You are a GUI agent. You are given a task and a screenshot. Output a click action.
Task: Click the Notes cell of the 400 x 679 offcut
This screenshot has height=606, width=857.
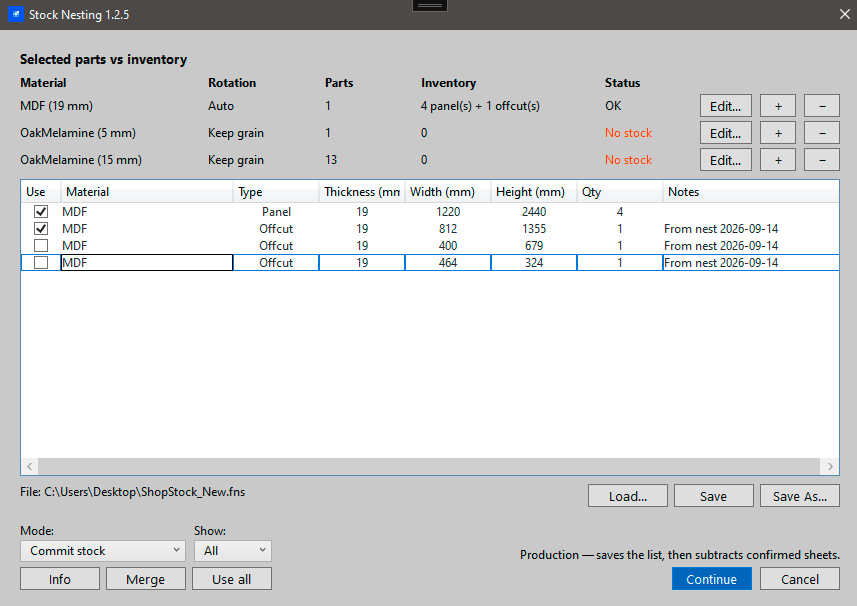click(x=751, y=245)
